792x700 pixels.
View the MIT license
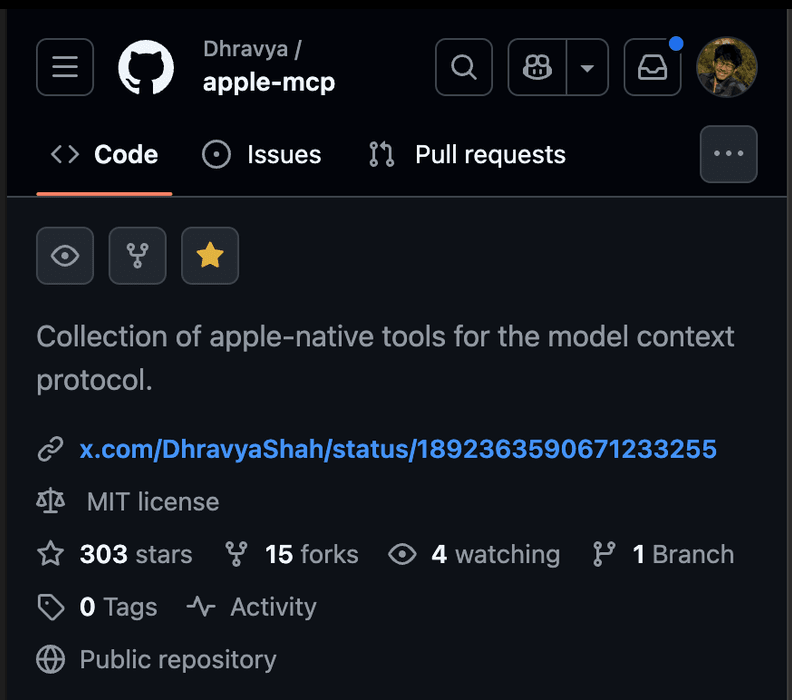point(152,501)
